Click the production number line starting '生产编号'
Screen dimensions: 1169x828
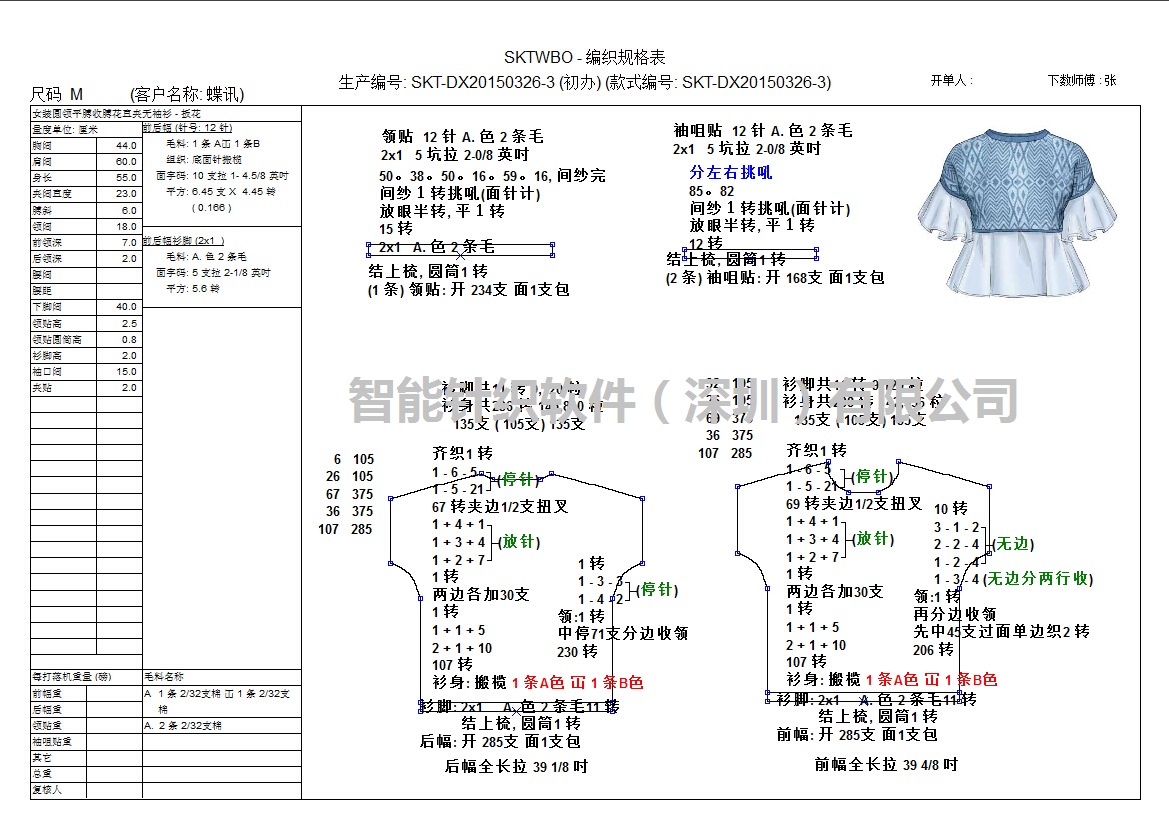coord(584,82)
